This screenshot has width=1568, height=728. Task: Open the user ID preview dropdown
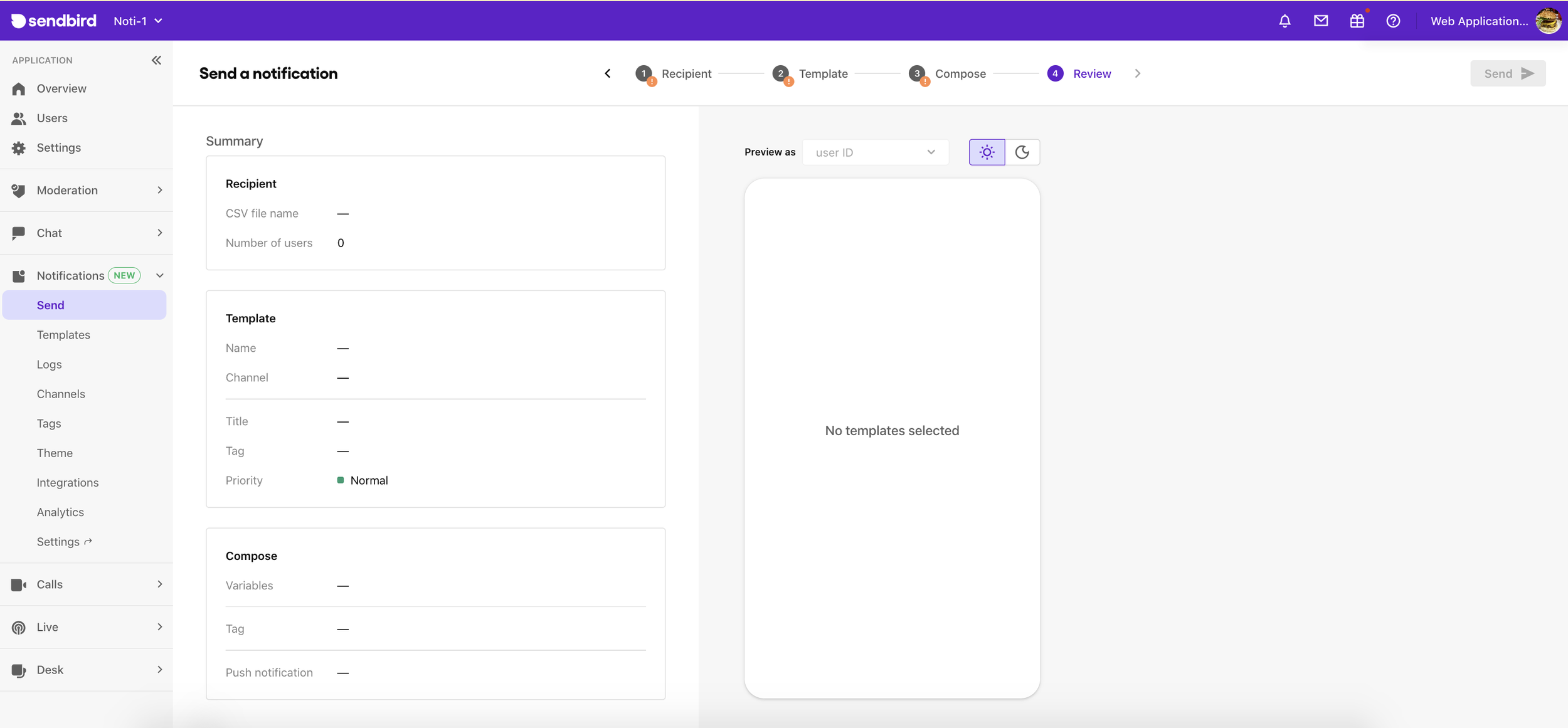coord(875,152)
